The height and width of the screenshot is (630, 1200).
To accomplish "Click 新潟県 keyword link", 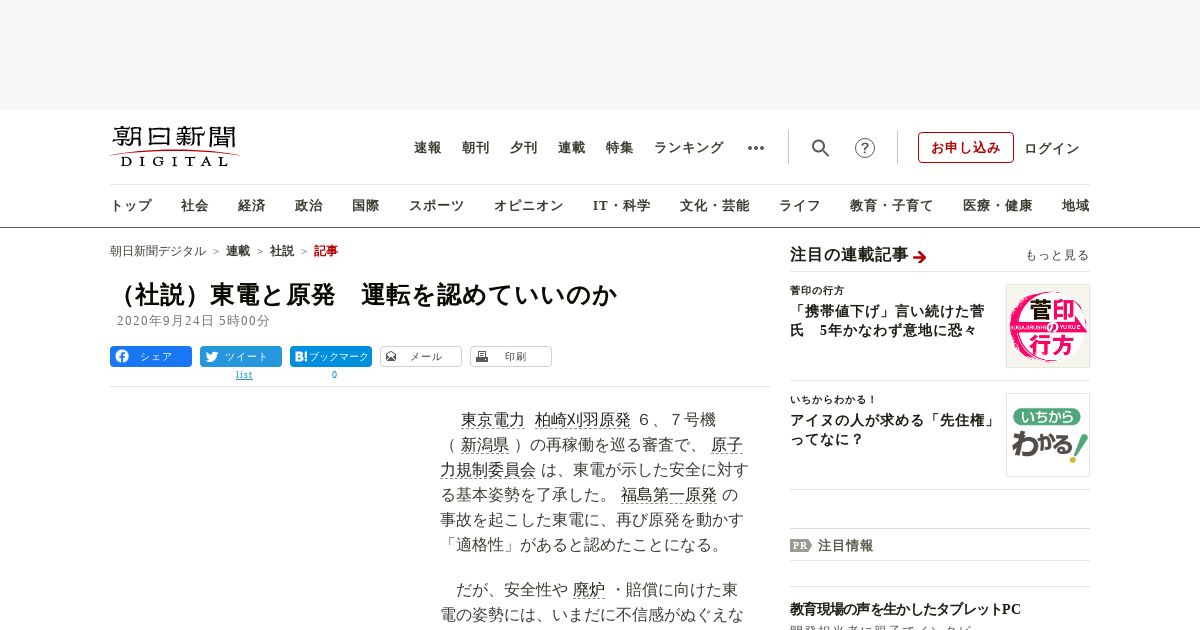I will coord(485,445).
